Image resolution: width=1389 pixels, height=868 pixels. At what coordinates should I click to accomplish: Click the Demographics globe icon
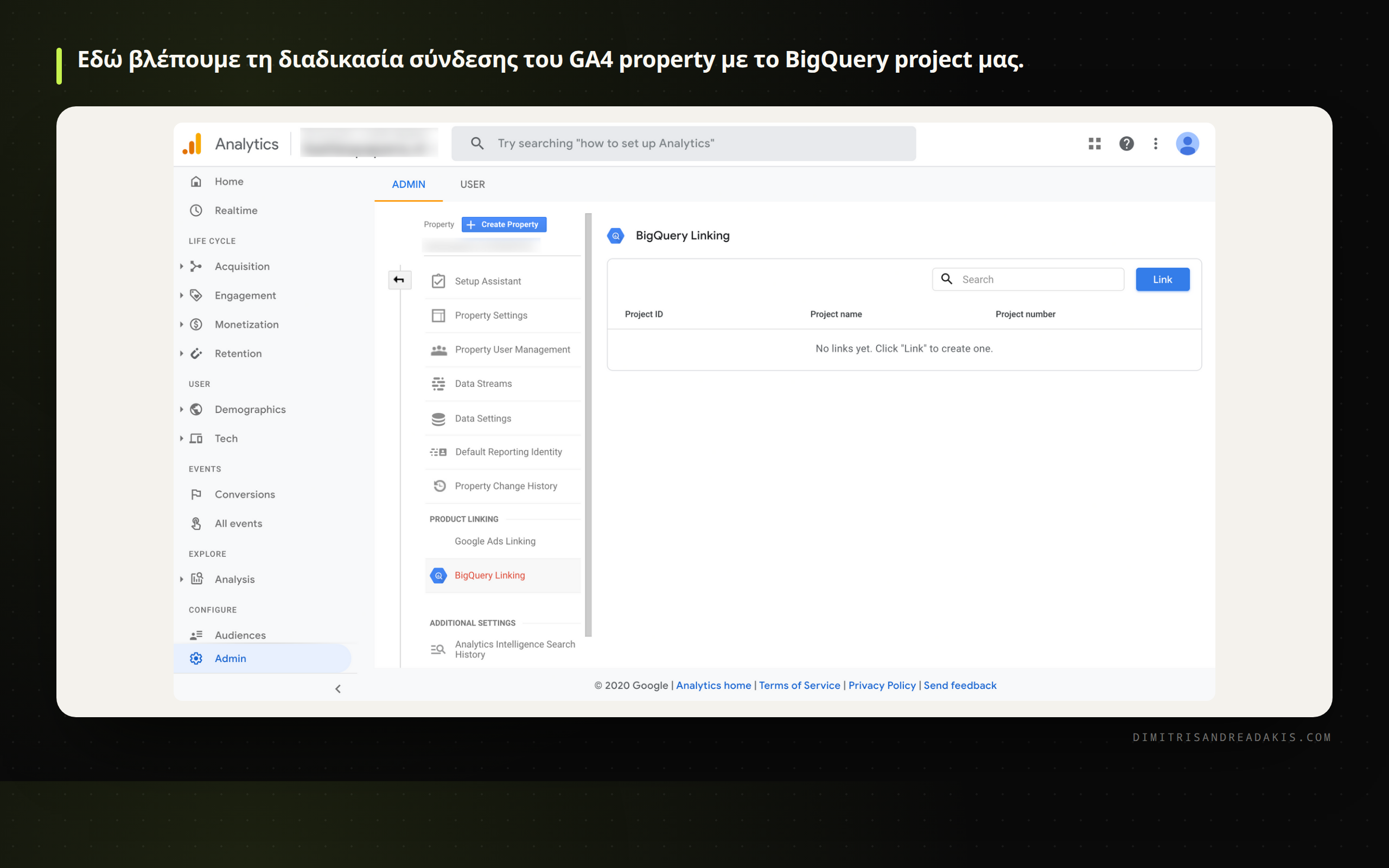[196, 409]
